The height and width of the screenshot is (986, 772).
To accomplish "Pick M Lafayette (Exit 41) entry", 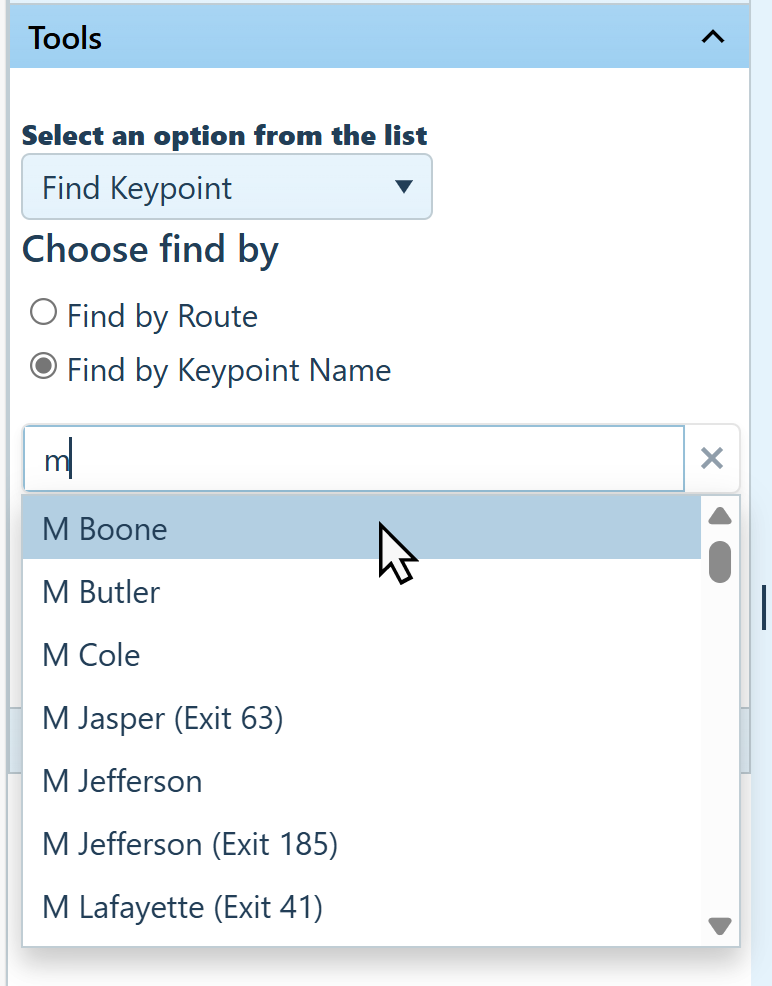I will coord(182,907).
